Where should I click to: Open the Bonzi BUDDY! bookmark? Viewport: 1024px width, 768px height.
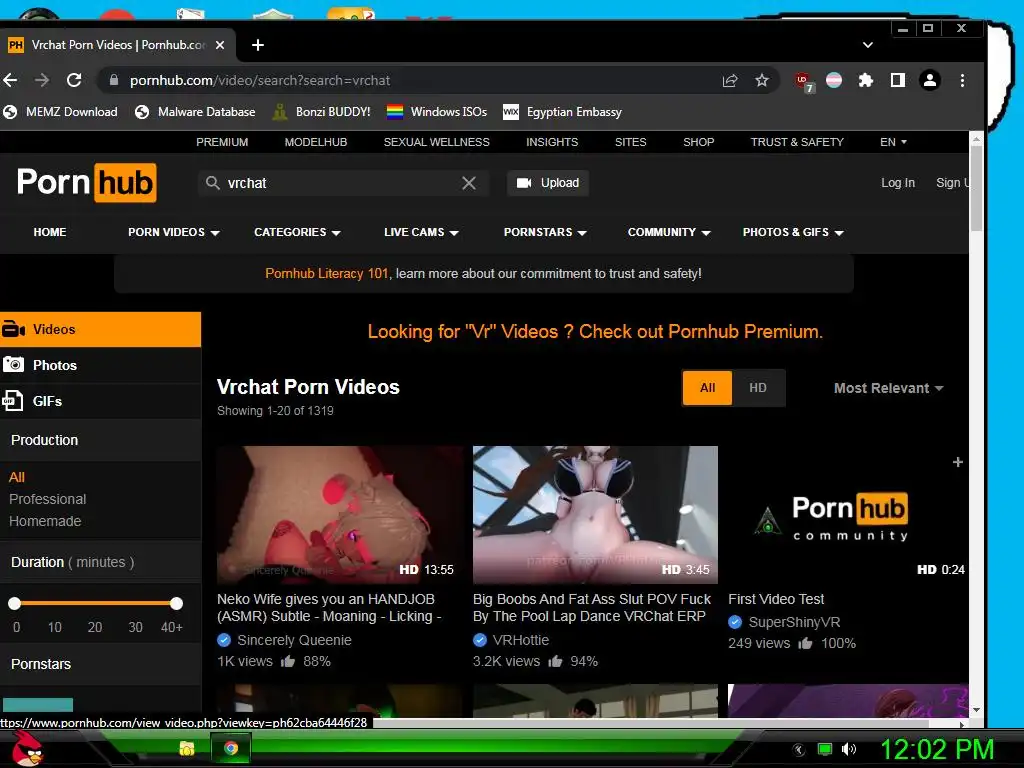point(321,112)
